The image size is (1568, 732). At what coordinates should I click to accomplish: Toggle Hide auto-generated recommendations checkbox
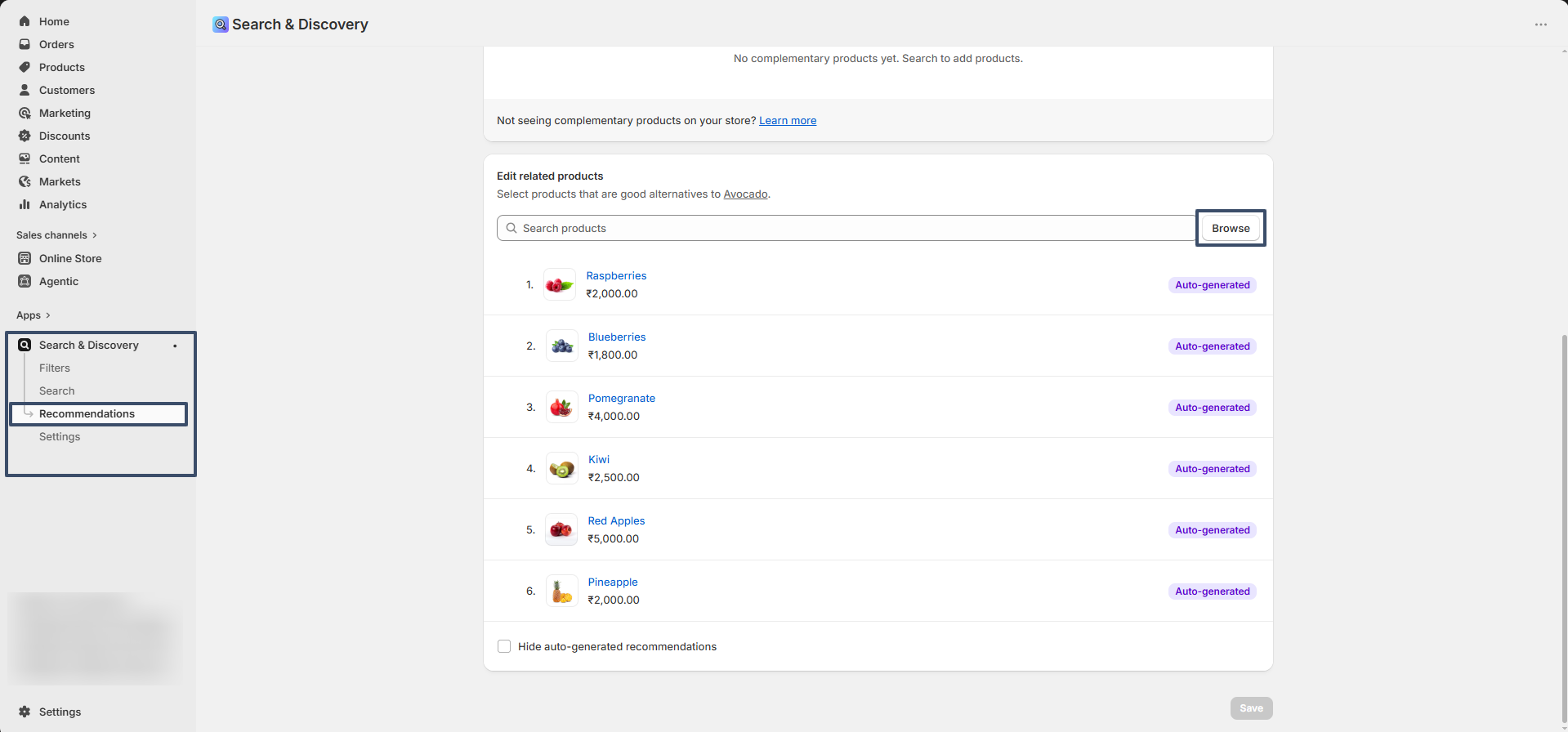coord(504,646)
